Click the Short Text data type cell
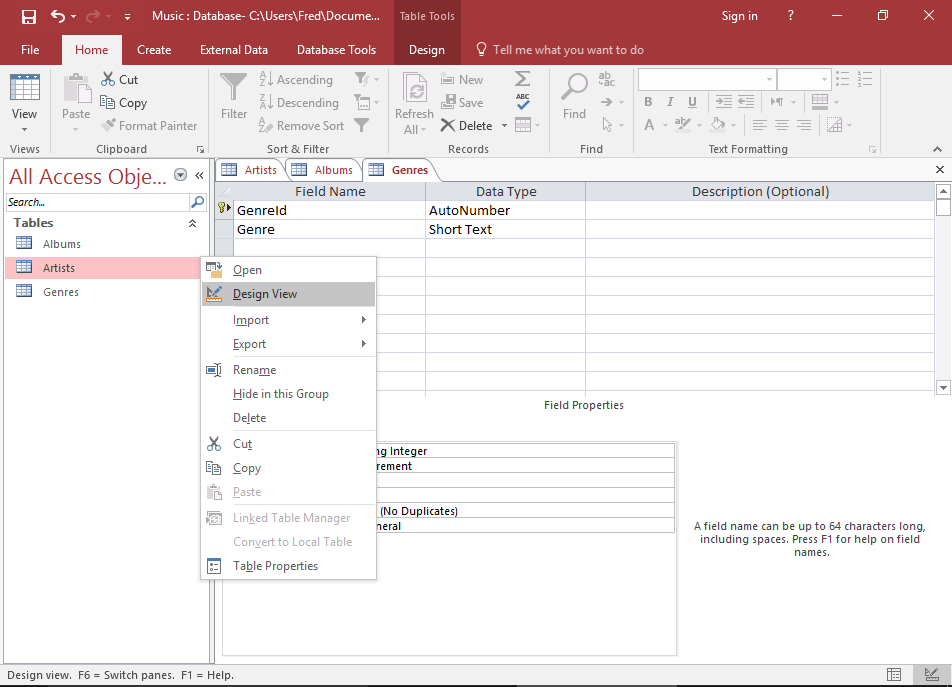 point(505,229)
